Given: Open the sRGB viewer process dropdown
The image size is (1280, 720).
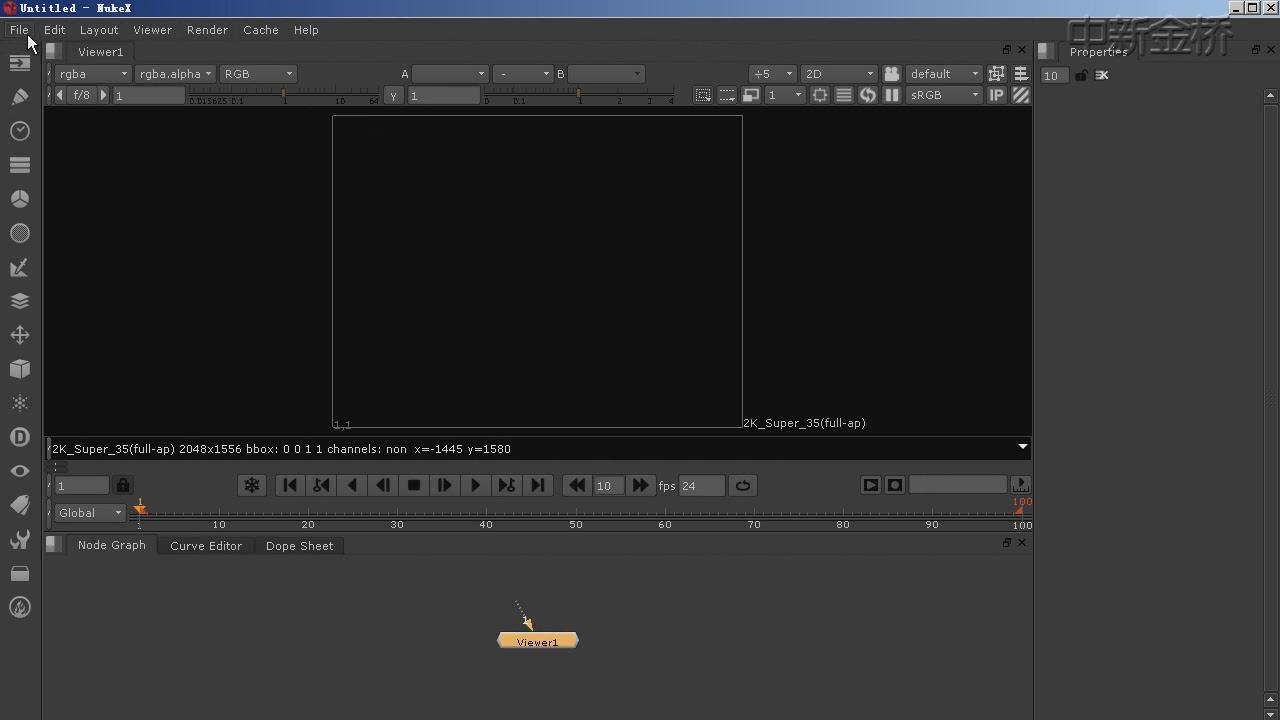Looking at the screenshot, I should (945, 95).
